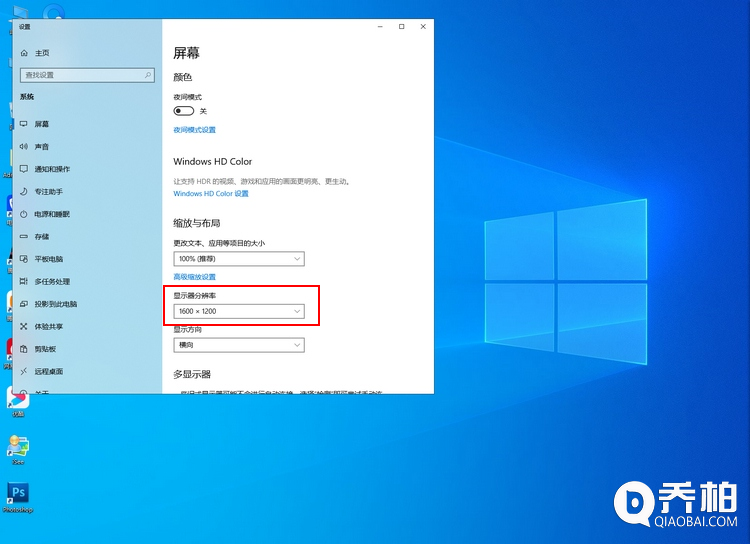Go to the 主页 home page
This screenshot has height=544, width=750.
pyautogui.click(x=34, y=53)
